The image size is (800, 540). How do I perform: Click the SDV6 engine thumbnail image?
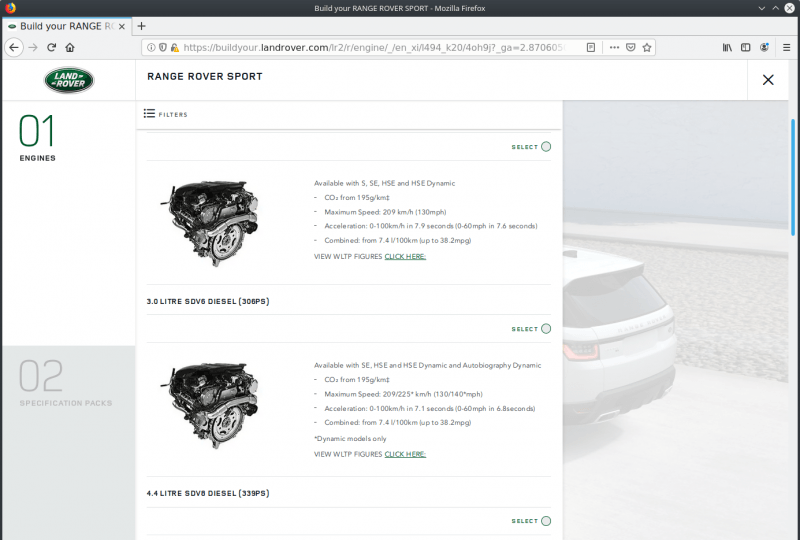(x=210, y=405)
